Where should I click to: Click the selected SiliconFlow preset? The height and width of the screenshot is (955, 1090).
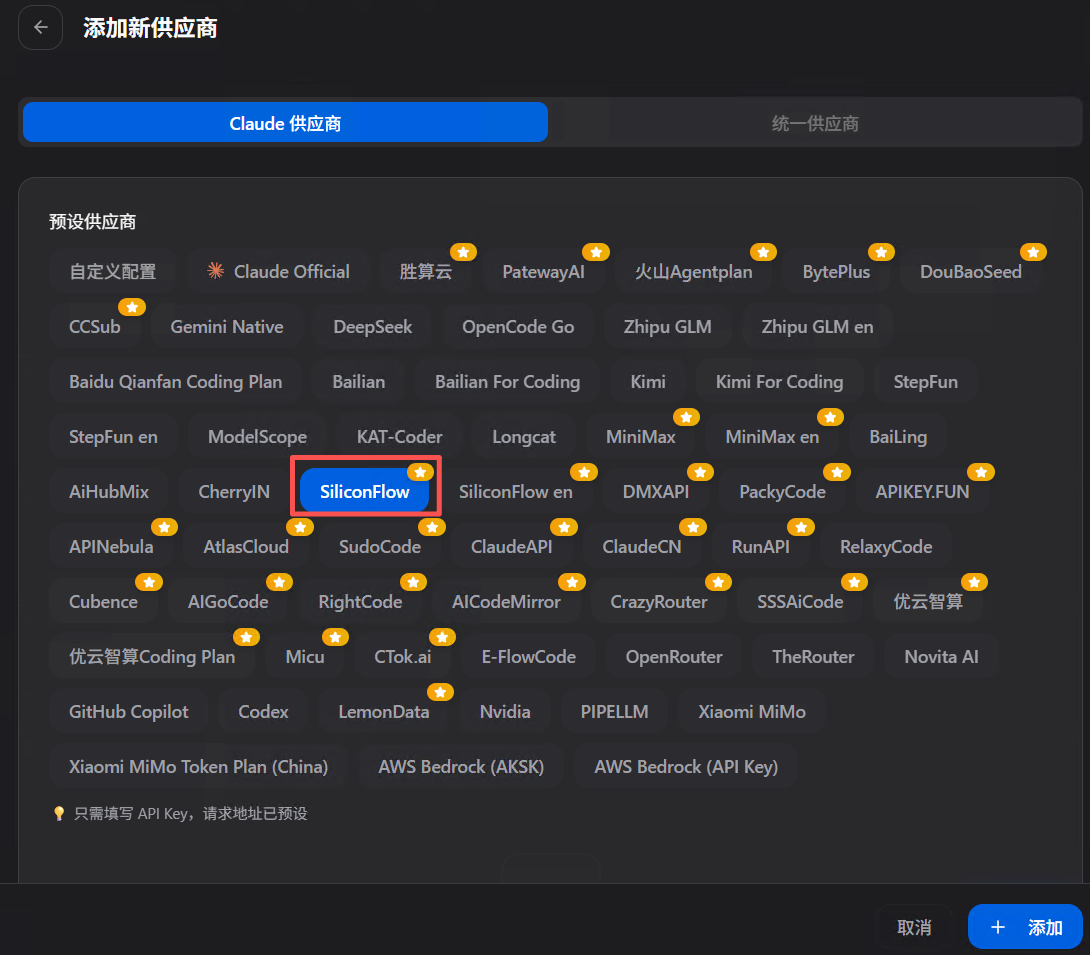364,491
